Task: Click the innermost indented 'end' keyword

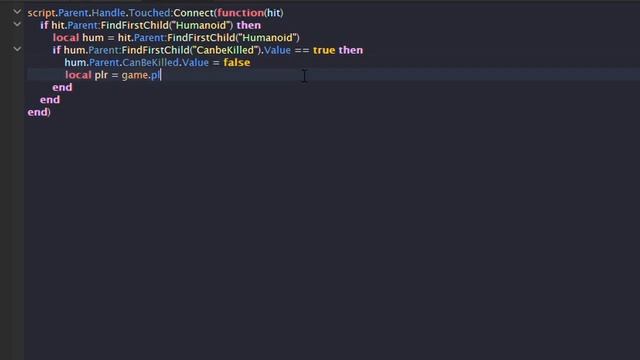Action: point(62,87)
